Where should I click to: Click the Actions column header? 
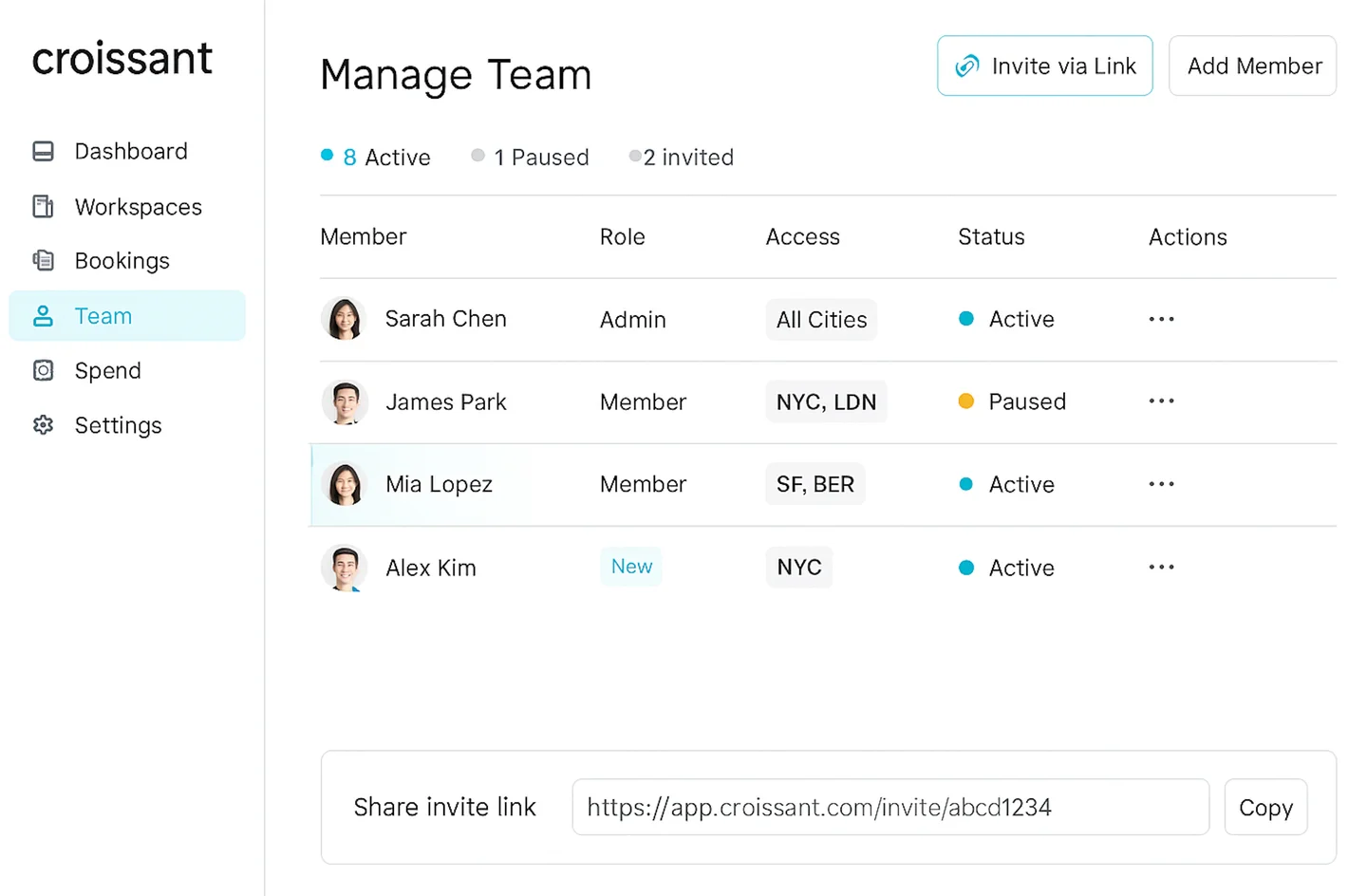[x=1188, y=236]
